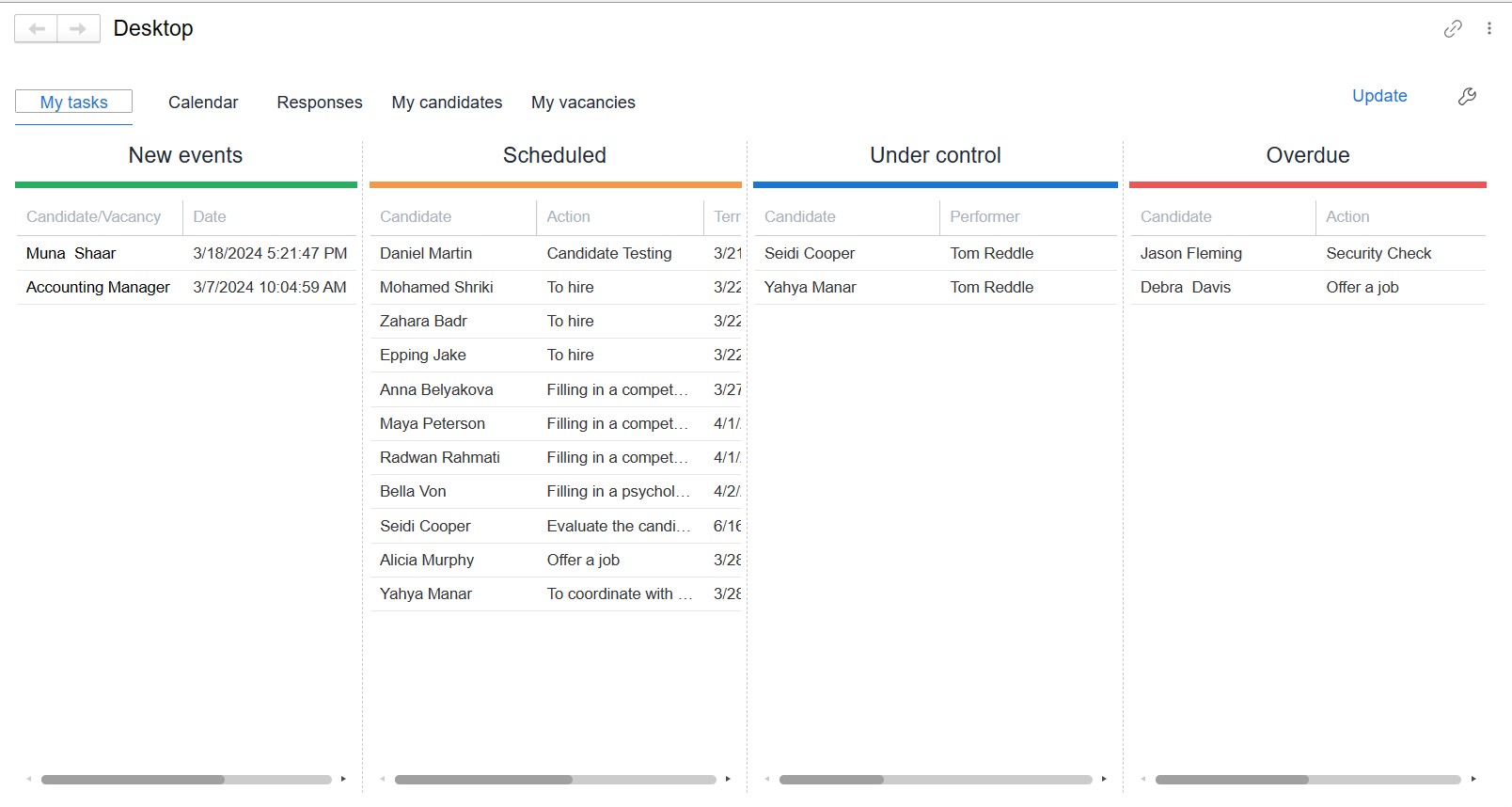Select the Accounting Manager new event
This screenshot has width=1512, height=807.
tap(98, 288)
